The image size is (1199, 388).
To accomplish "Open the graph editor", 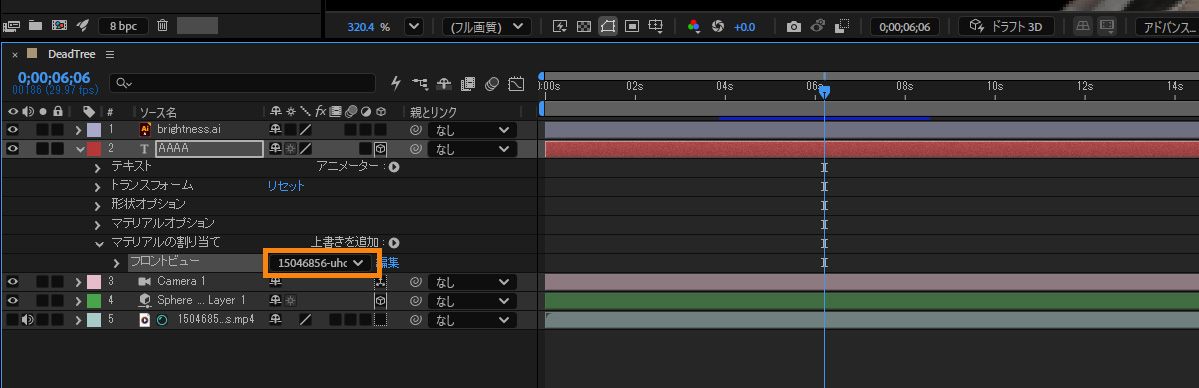I will pyautogui.click(x=517, y=83).
